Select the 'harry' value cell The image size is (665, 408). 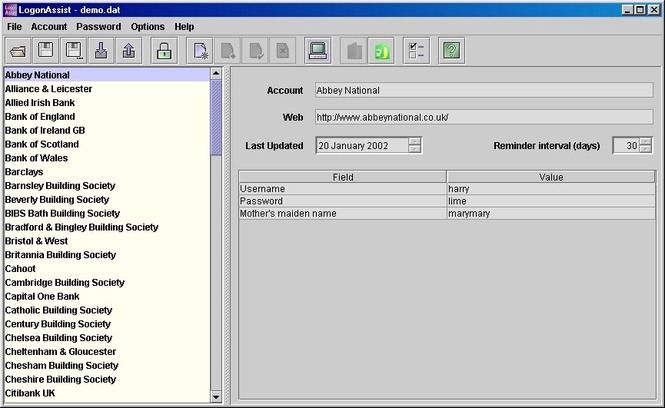(x=551, y=189)
